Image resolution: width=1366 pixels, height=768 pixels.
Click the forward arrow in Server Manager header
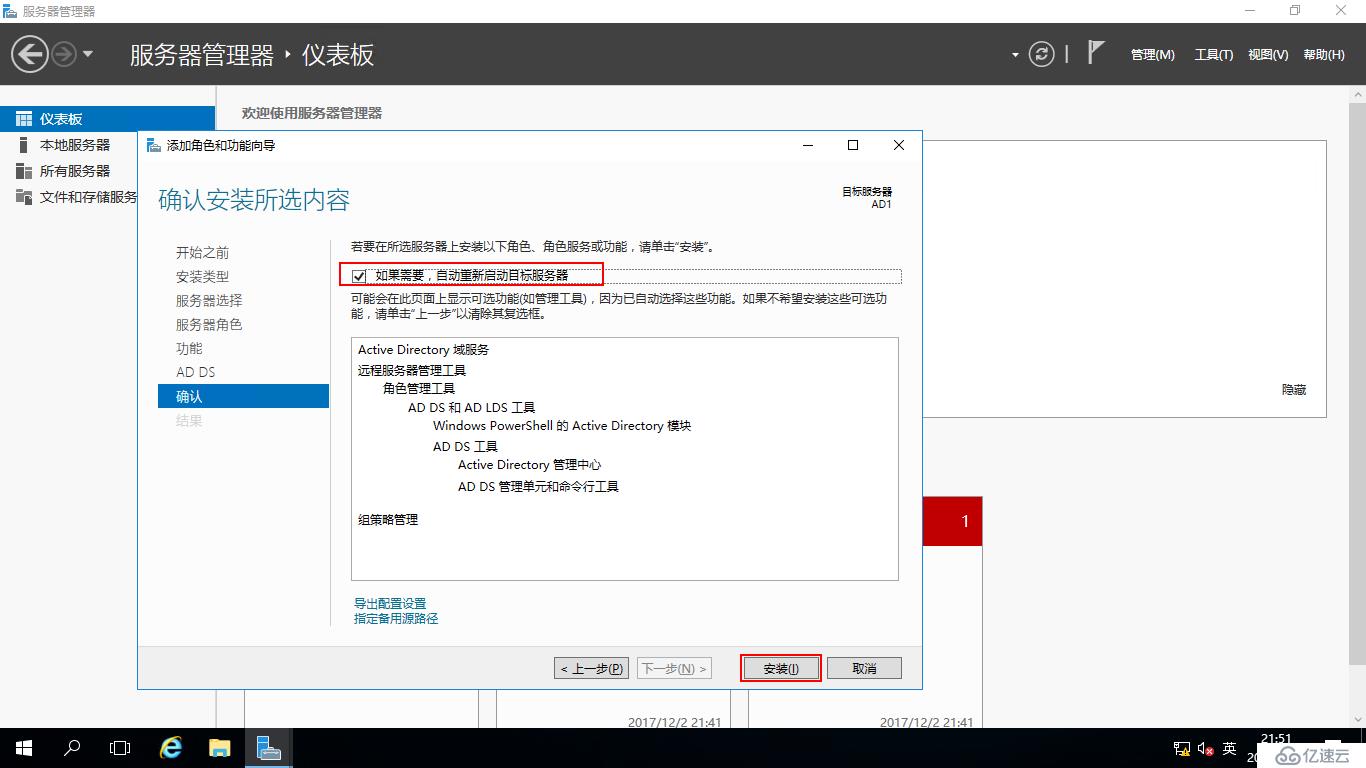tap(63, 54)
